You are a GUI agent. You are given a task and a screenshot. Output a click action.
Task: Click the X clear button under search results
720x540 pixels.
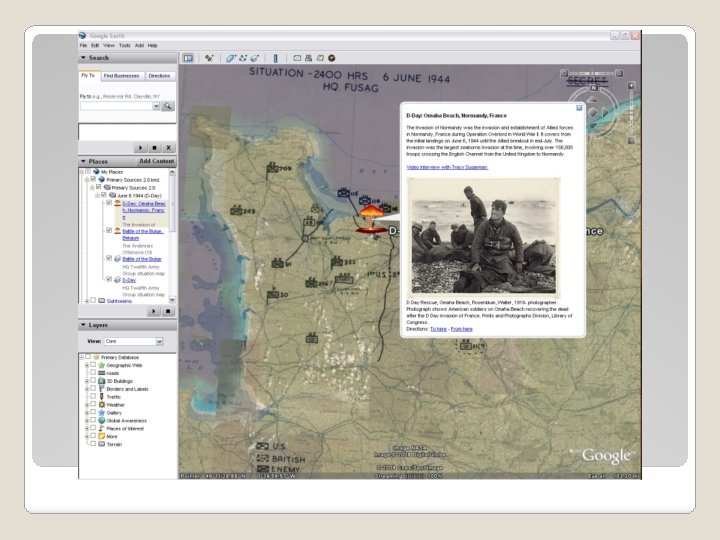(169, 148)
